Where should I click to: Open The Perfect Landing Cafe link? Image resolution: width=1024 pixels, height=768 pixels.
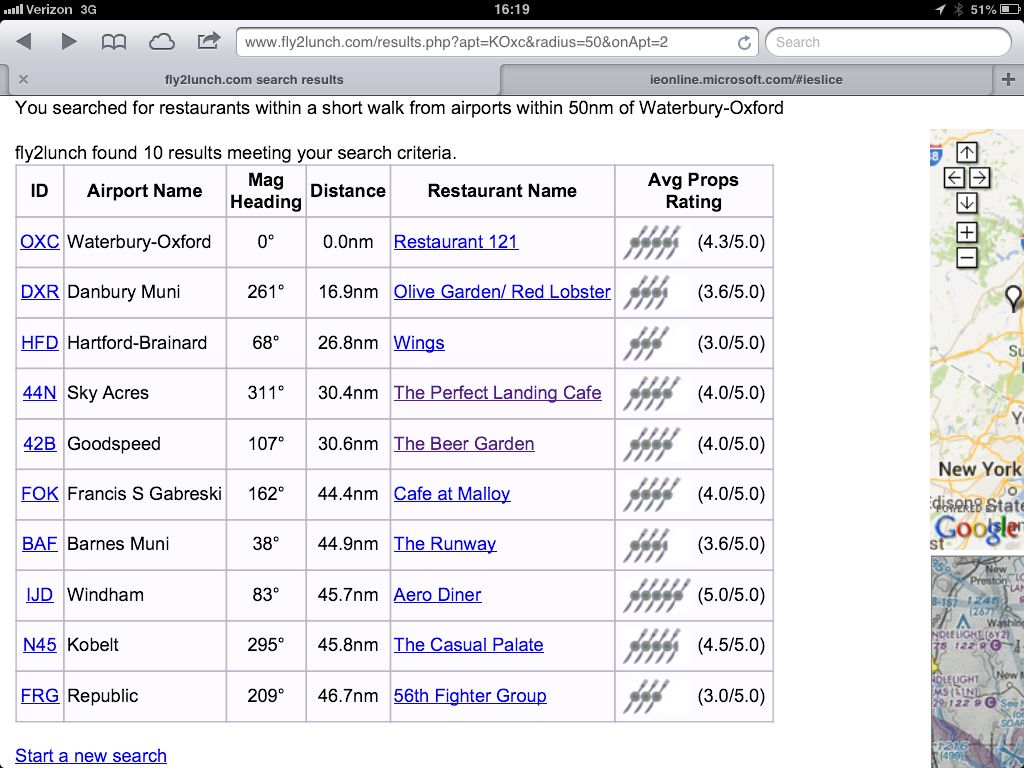498,392
